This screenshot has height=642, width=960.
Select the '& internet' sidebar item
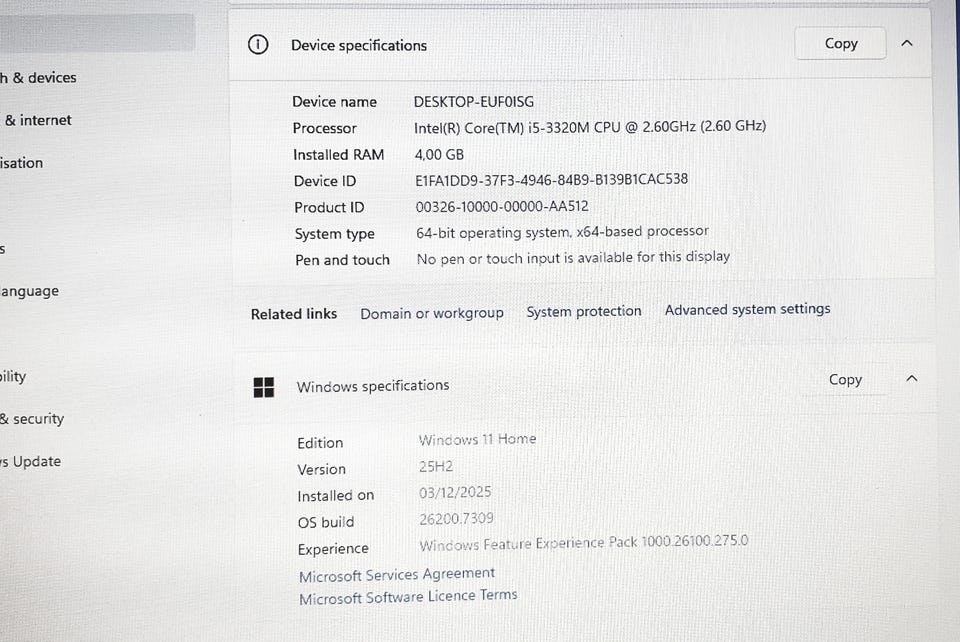click(x=37, y=120)
